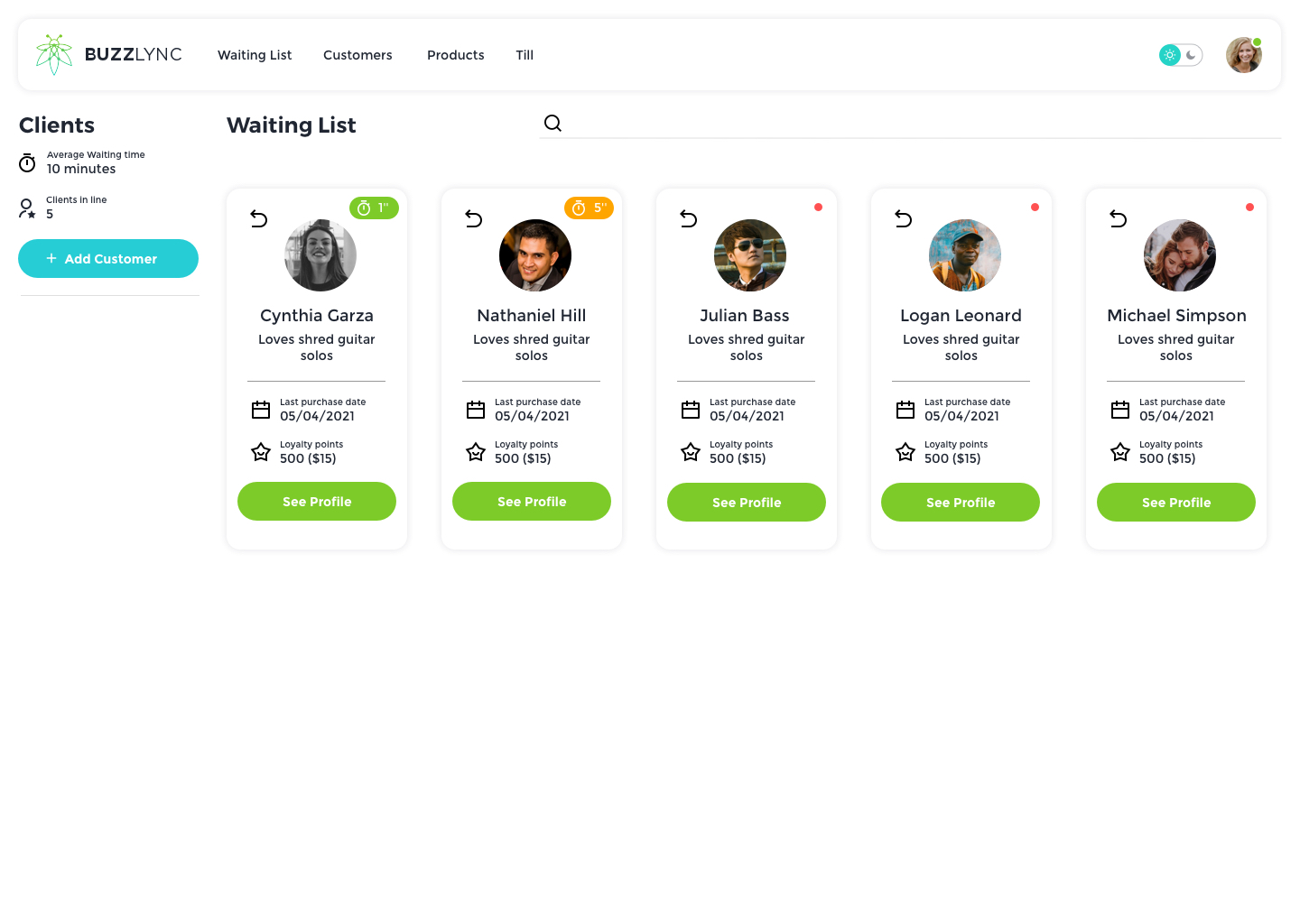Click the green 1-minute timer badge
The height and width of the screenshot is (924, 1300).
(x=374, y=208)
